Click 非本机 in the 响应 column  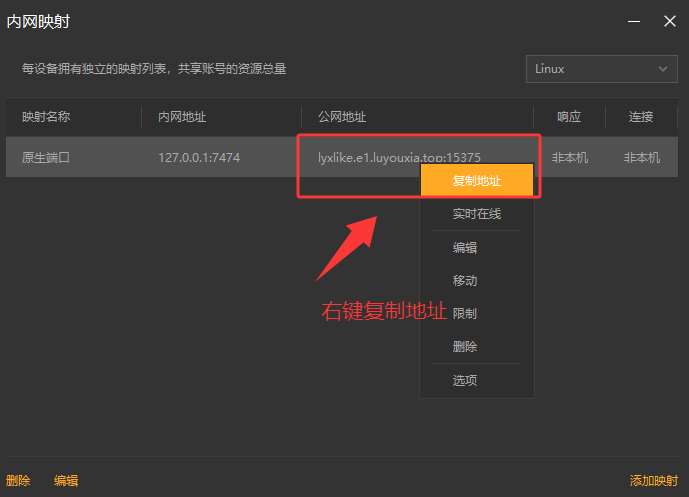[569, 157]
